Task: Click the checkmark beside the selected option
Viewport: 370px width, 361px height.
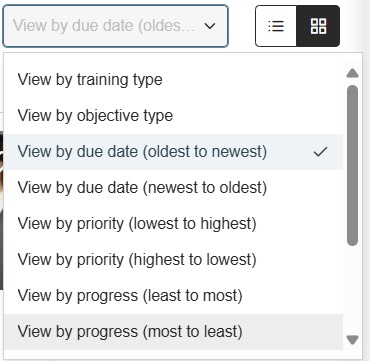Action: (x=320, y=152)
